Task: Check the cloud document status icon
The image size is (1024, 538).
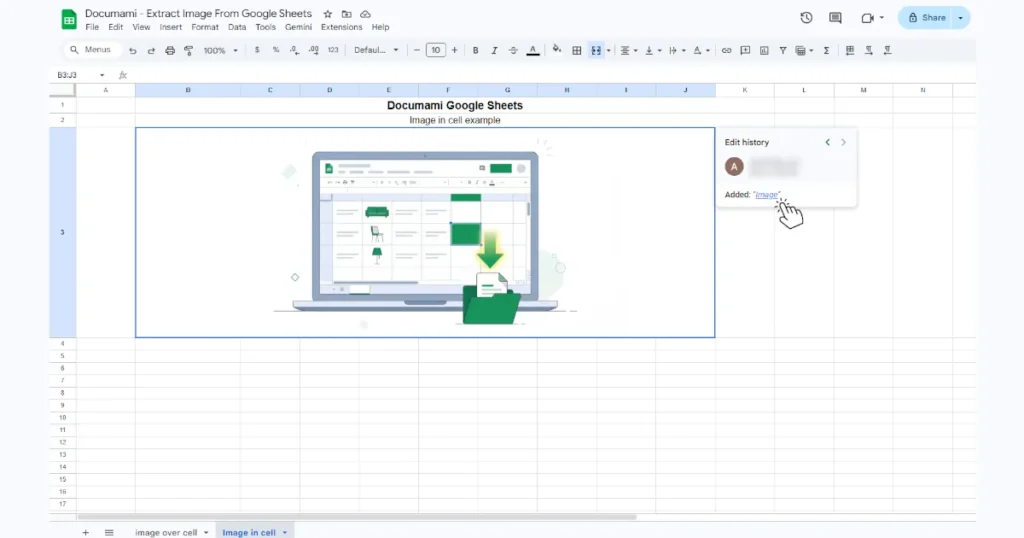Action: click(366, 14)
